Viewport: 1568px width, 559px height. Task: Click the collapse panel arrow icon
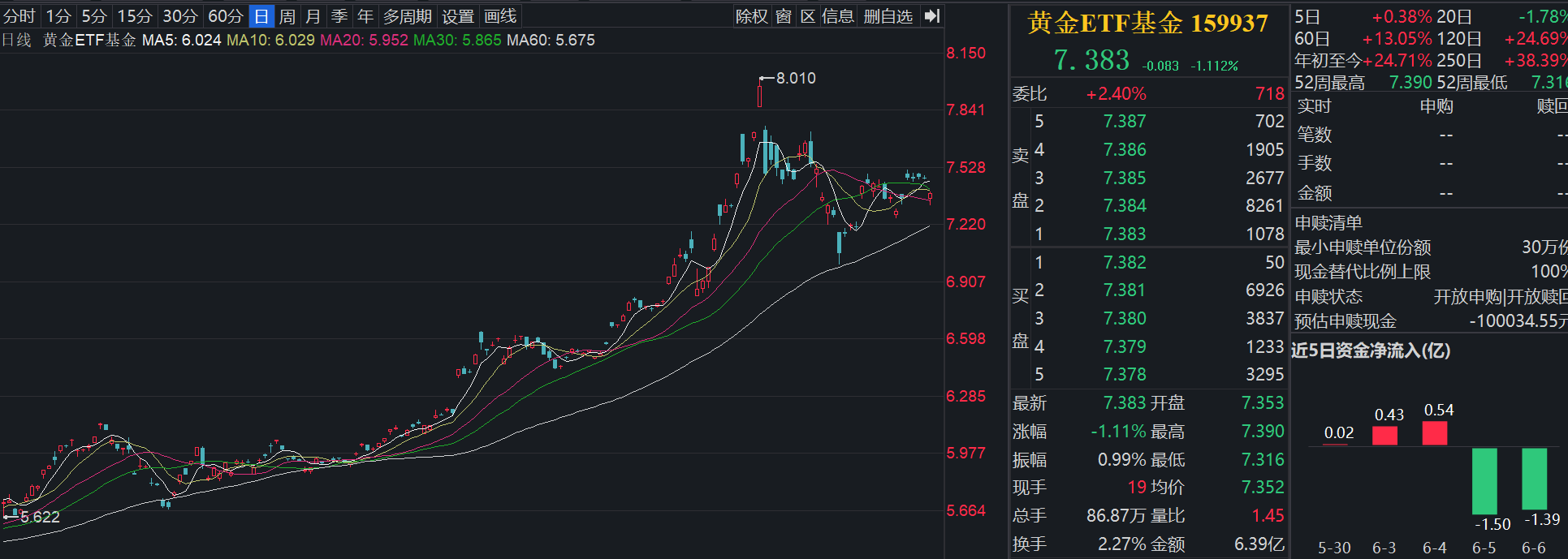pyautogui.click(x=932, y=16)
